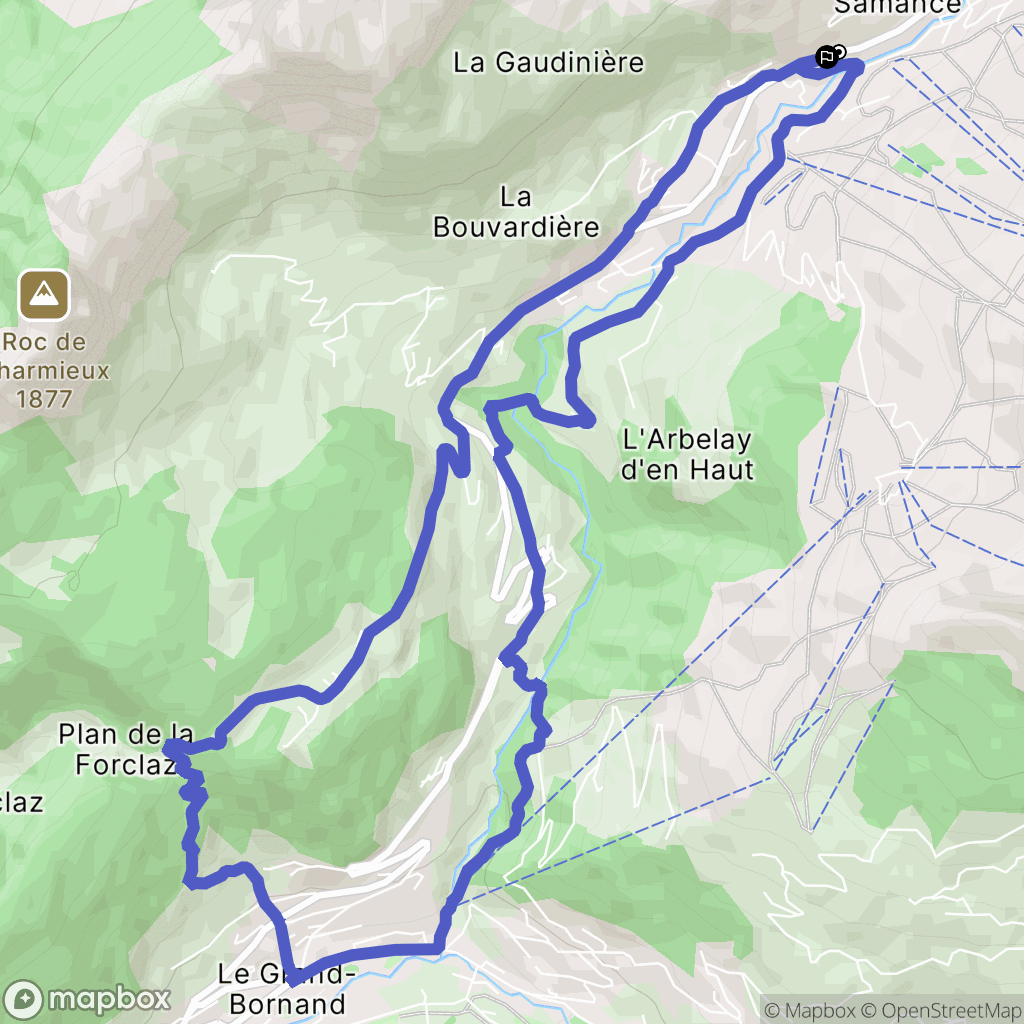Viewport: 1024px width, 1024px height.
Task: Click the Mapbox compass circle in logo
Action: (x=24, y=1000)
